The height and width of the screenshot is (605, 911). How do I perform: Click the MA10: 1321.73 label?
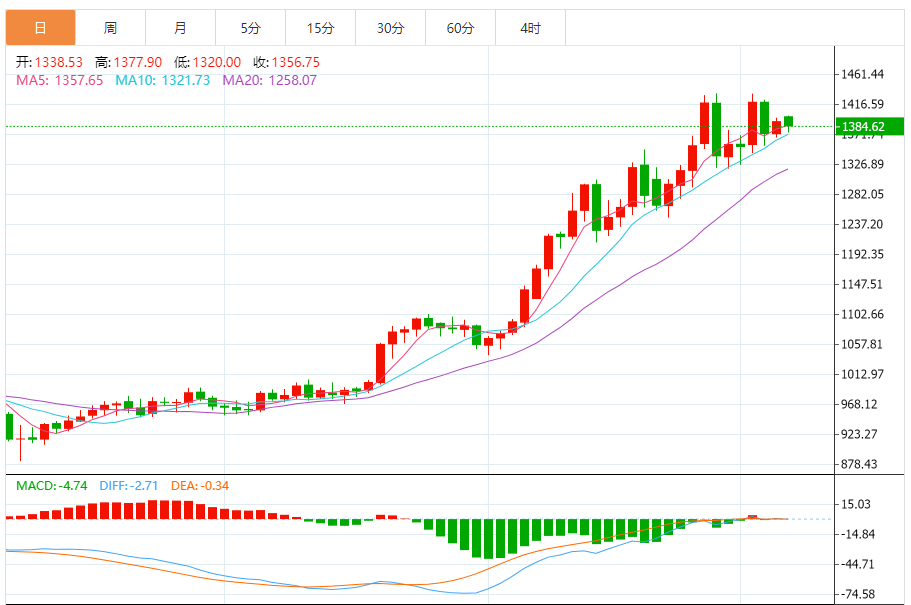pos(163,80)
